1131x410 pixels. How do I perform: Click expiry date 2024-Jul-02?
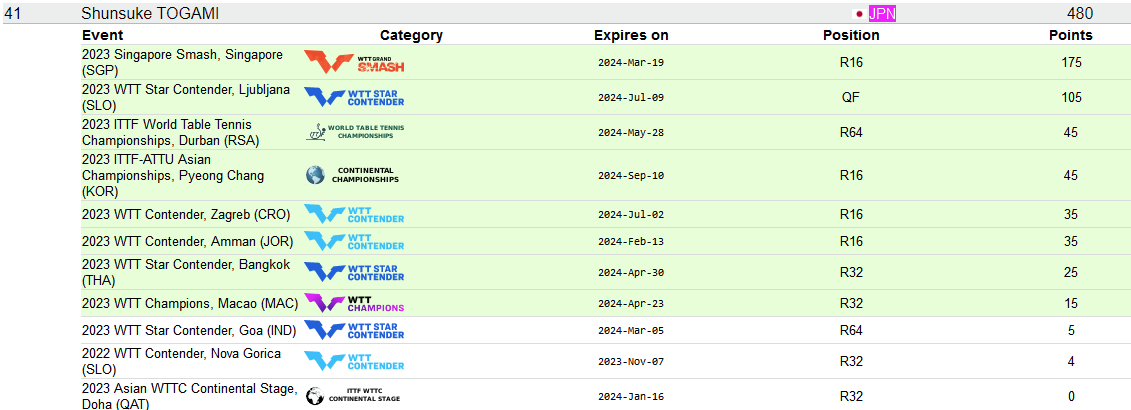(x=631, y=214)
